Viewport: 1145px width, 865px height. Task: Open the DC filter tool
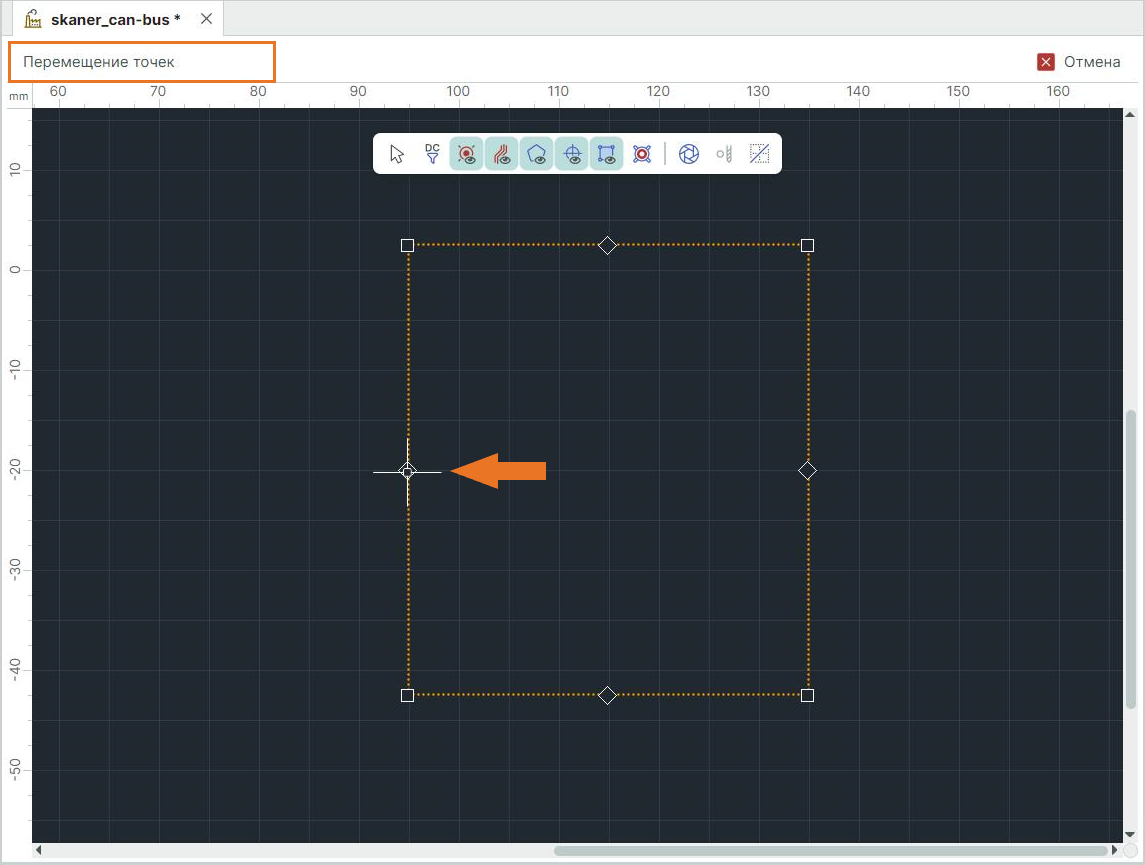click(x=432, y=154)
